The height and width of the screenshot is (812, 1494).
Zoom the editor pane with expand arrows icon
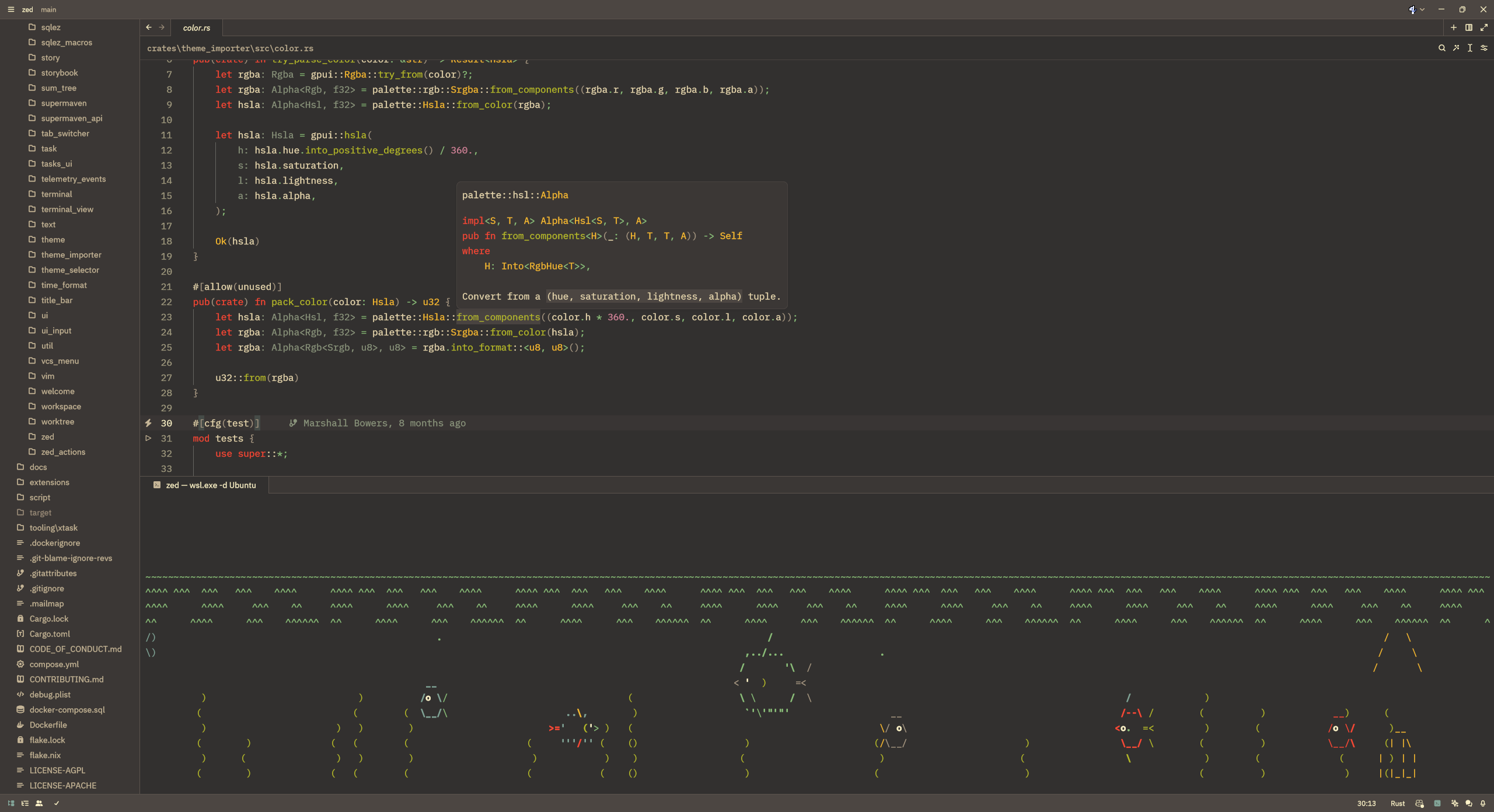[1484, 27]
